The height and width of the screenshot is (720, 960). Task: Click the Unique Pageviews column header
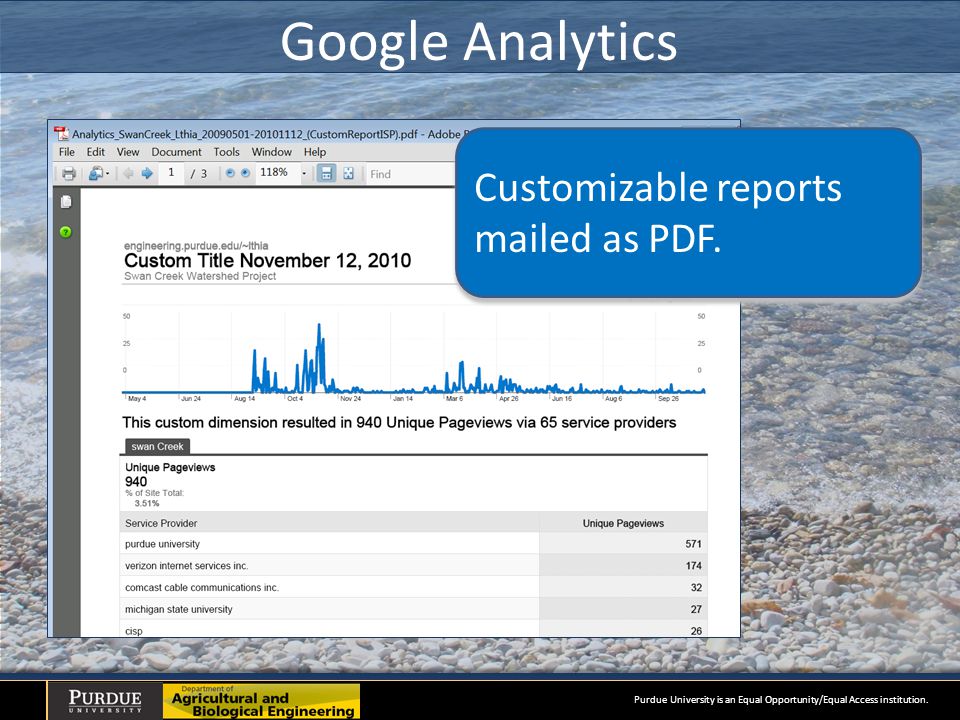tap(623, 523)
